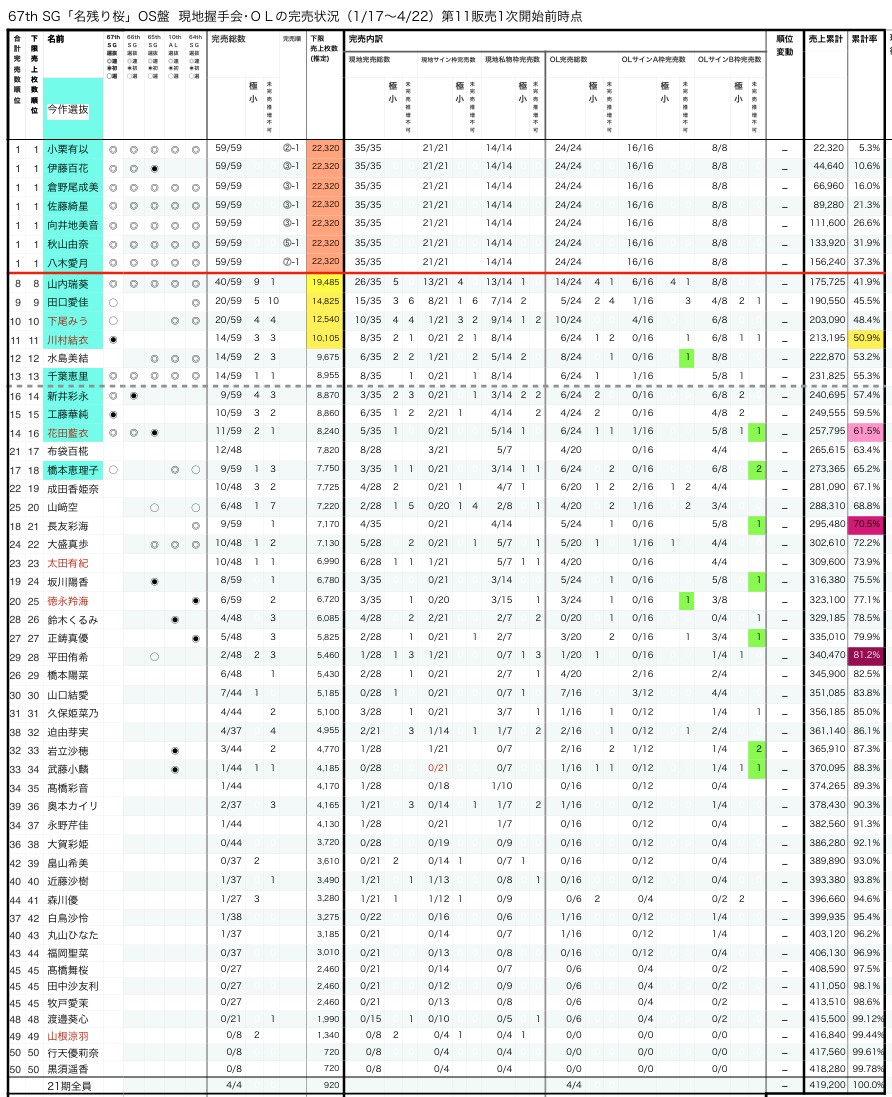Image resolution: width=892 pixels, height=1097 pixels.
Task: Select the filled circle in 工藤華純's 67th SG column
Action: point(113,413)
